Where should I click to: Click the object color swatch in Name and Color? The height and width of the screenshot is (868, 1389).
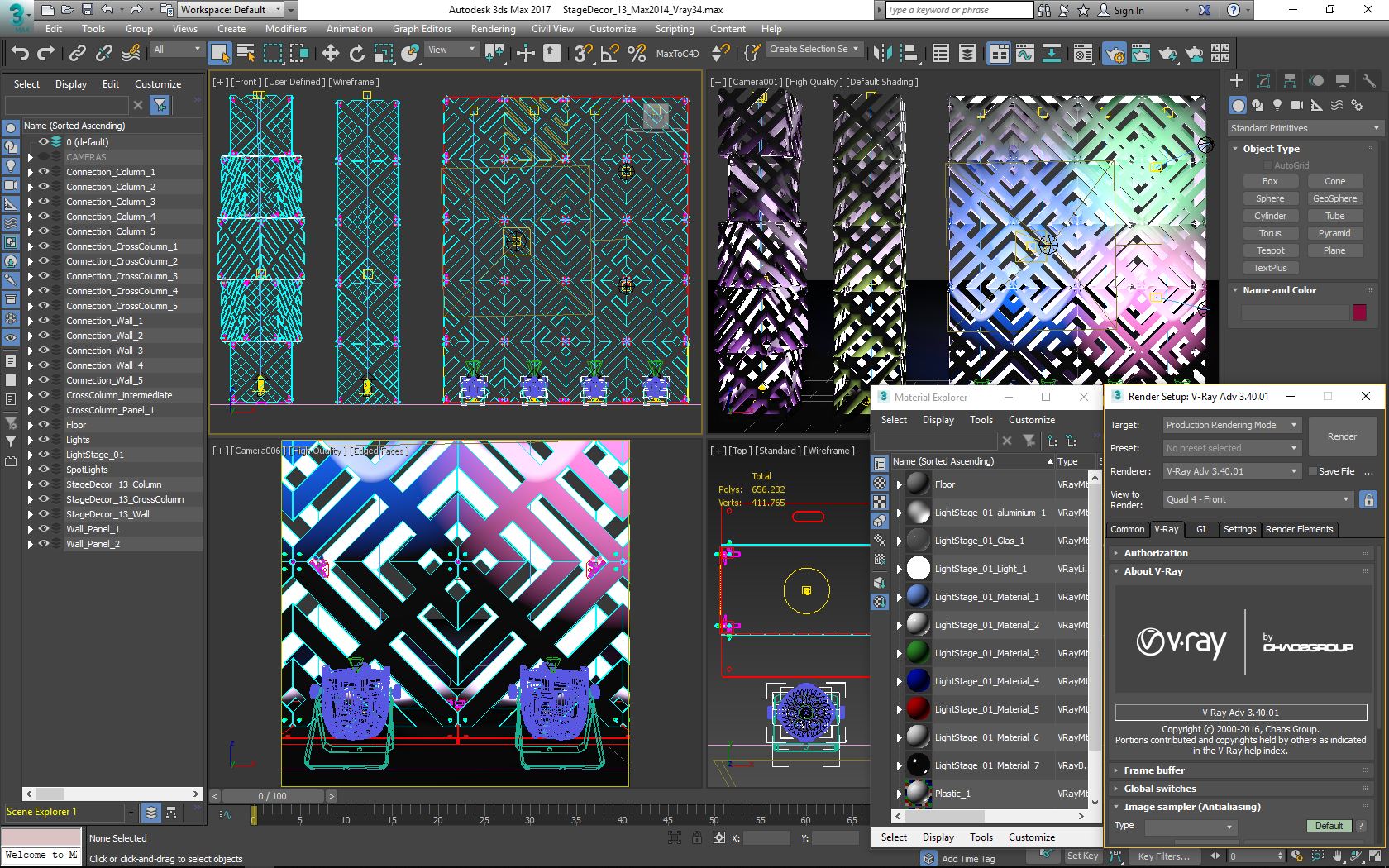[1359, 312]
